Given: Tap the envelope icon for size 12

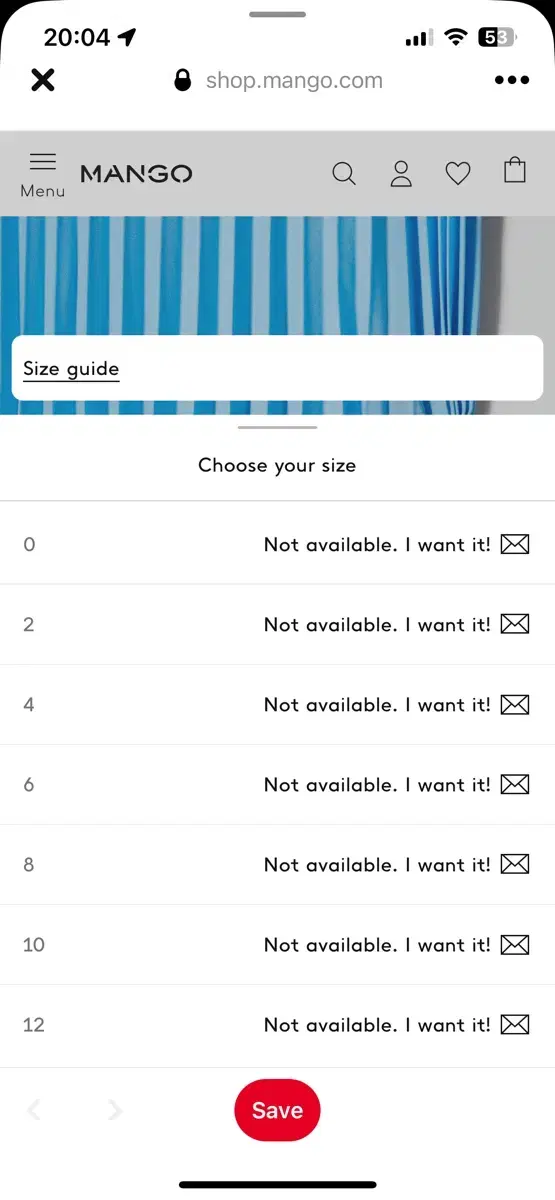Looking at the screenshot, I should 514,1024.
